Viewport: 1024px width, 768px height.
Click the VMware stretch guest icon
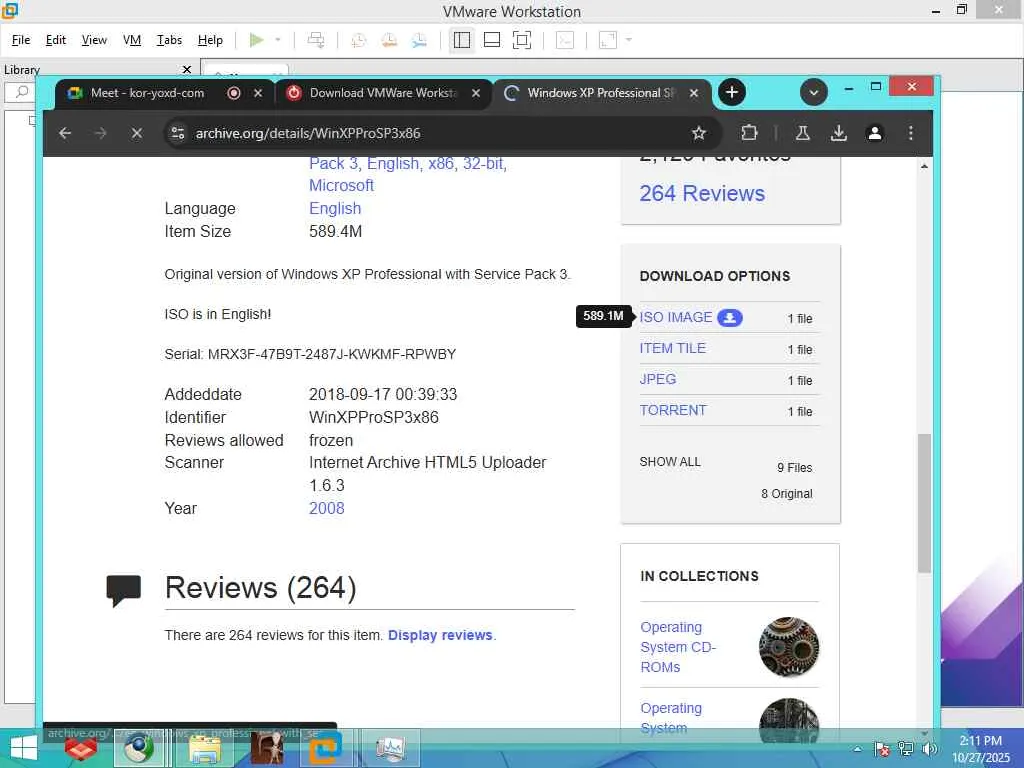tap(608, 40)
